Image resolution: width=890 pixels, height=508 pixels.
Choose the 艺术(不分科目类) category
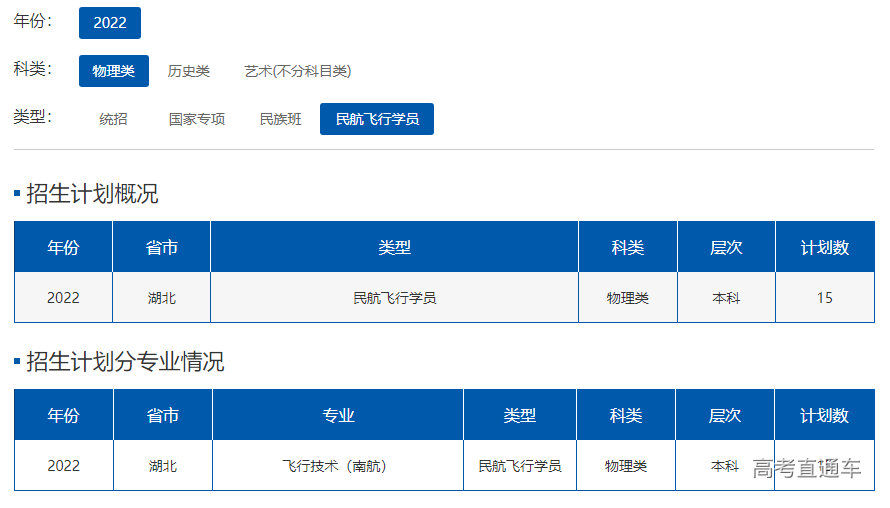coord(297,71)
